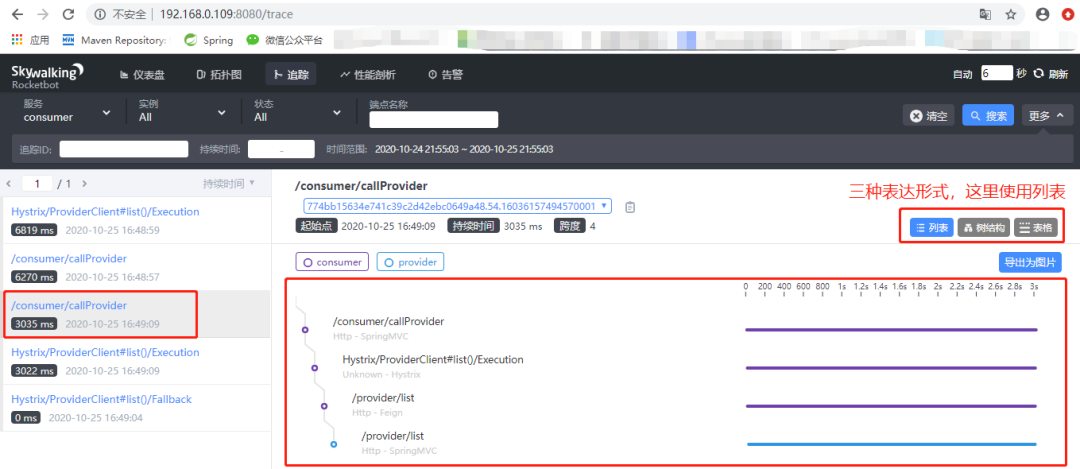Viewport: 1080px width, 469px height.
Task: Switch to the 仪表盘 dashboard tab
Action: (142, 74)
